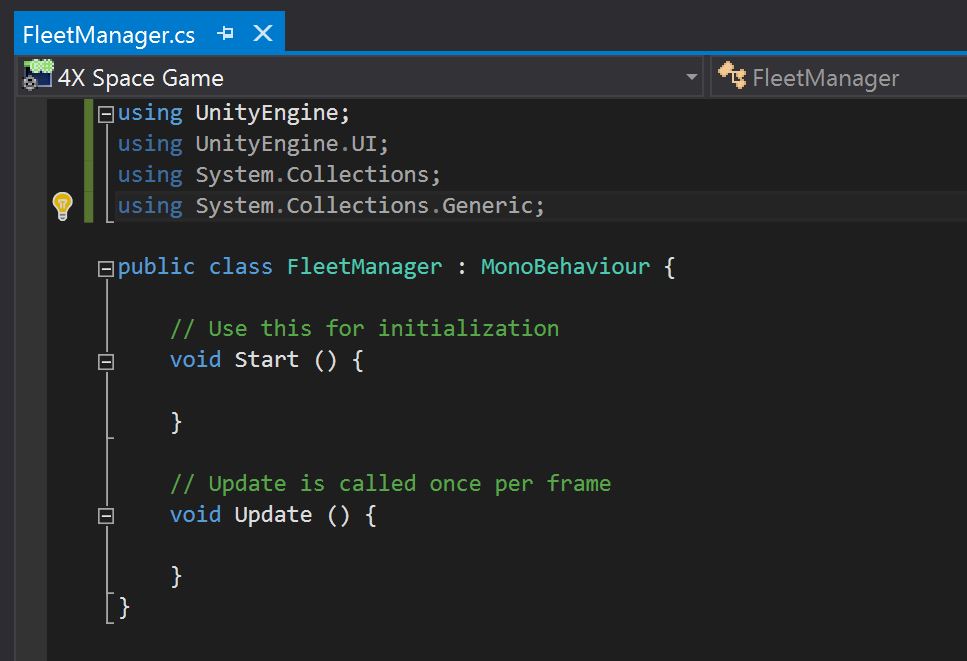This screenshot has height=661, width=967.
Task: Collapse the Update method block
Action: click(106, 516)
